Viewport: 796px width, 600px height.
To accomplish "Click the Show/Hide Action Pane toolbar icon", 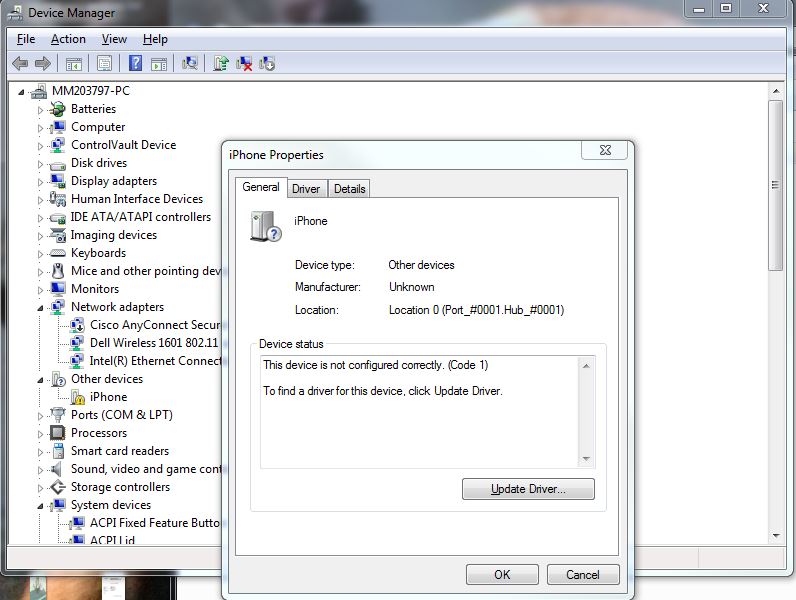I will (x=159, y=64).
